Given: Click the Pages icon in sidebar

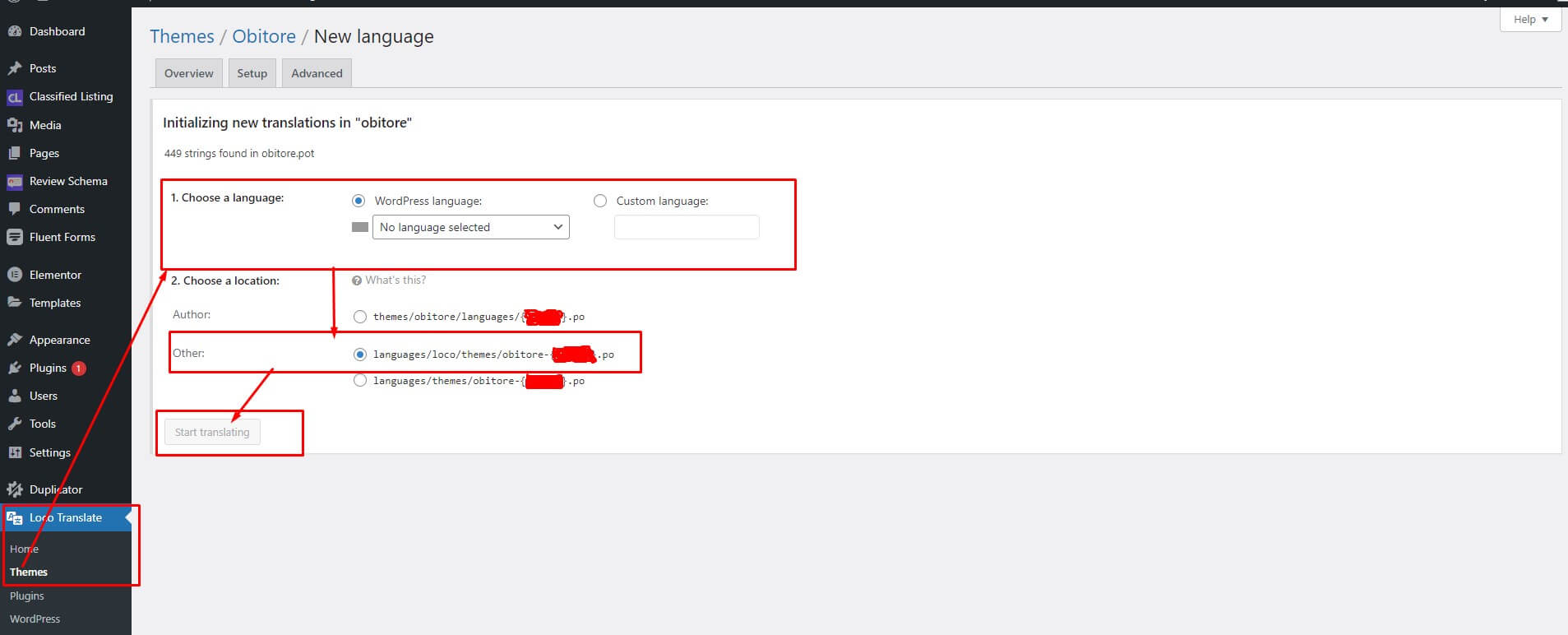Looking at the screenshot, I should tap(15, 153).
